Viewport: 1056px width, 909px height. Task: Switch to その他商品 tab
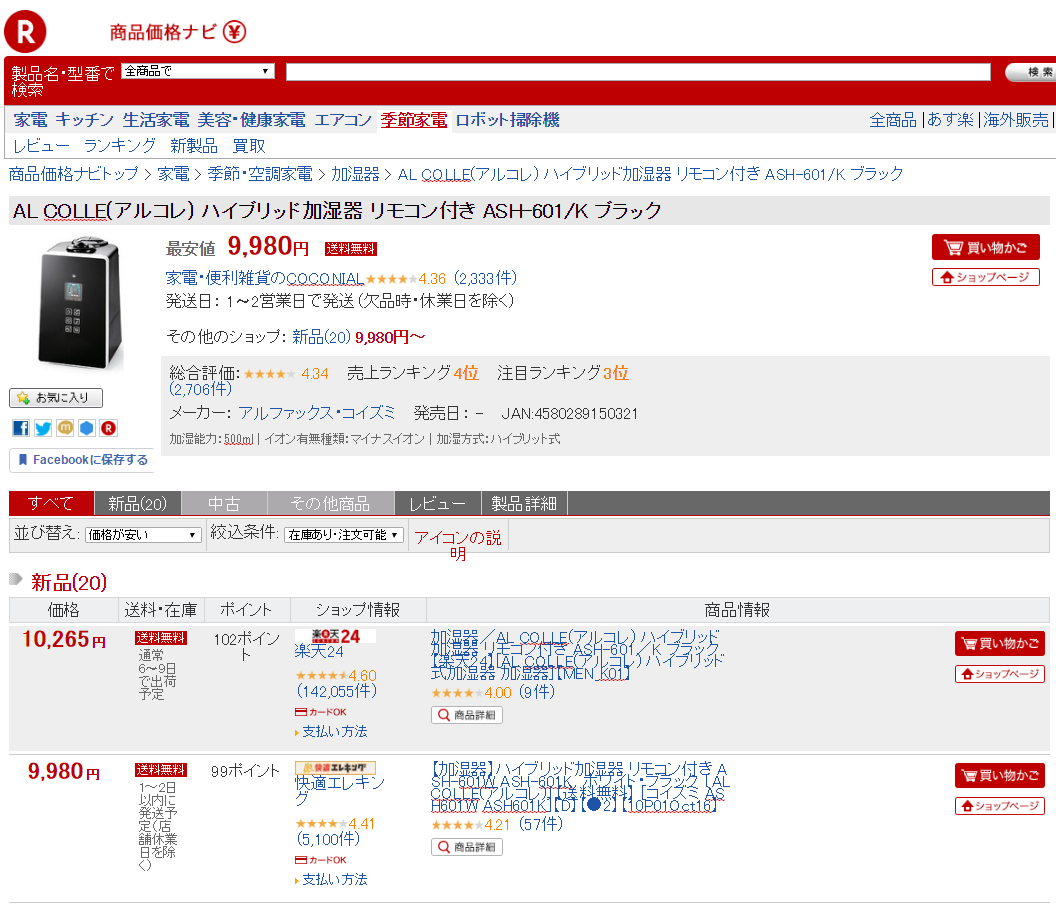click(x=330, y=503)
